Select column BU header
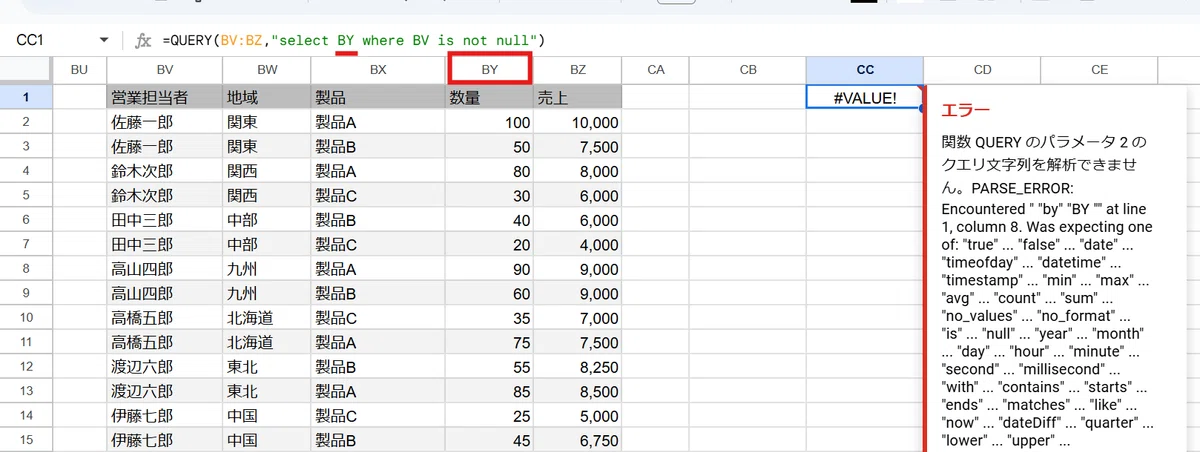 [80, 70]
